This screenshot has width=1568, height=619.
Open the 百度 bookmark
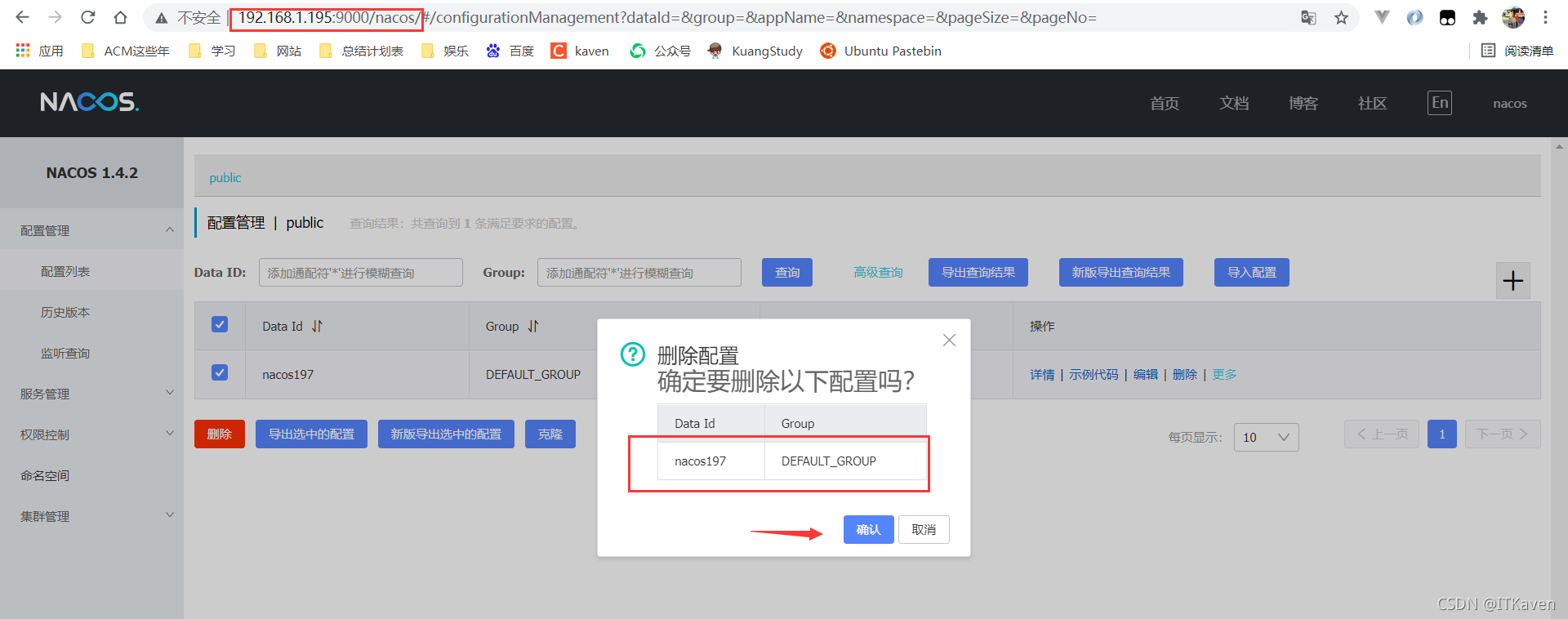click(510, 51)
